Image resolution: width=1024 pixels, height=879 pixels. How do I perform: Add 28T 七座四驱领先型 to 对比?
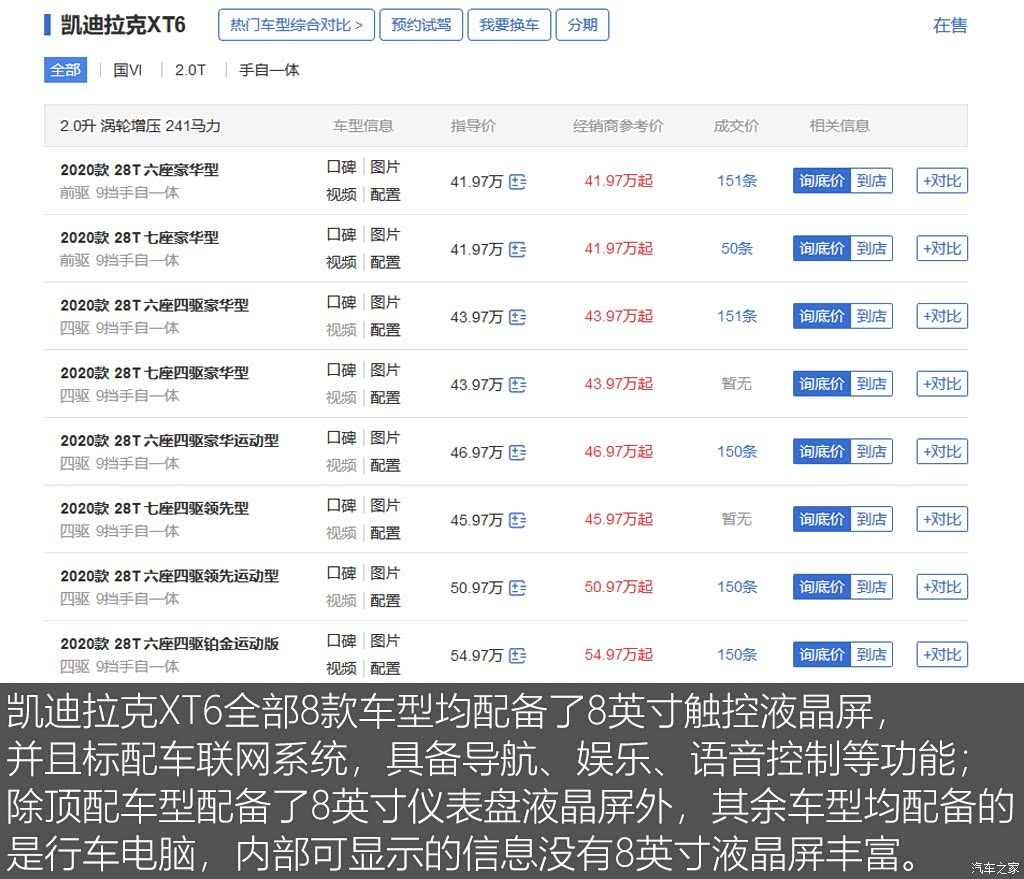pyautogui.click(x=942, y=520)
